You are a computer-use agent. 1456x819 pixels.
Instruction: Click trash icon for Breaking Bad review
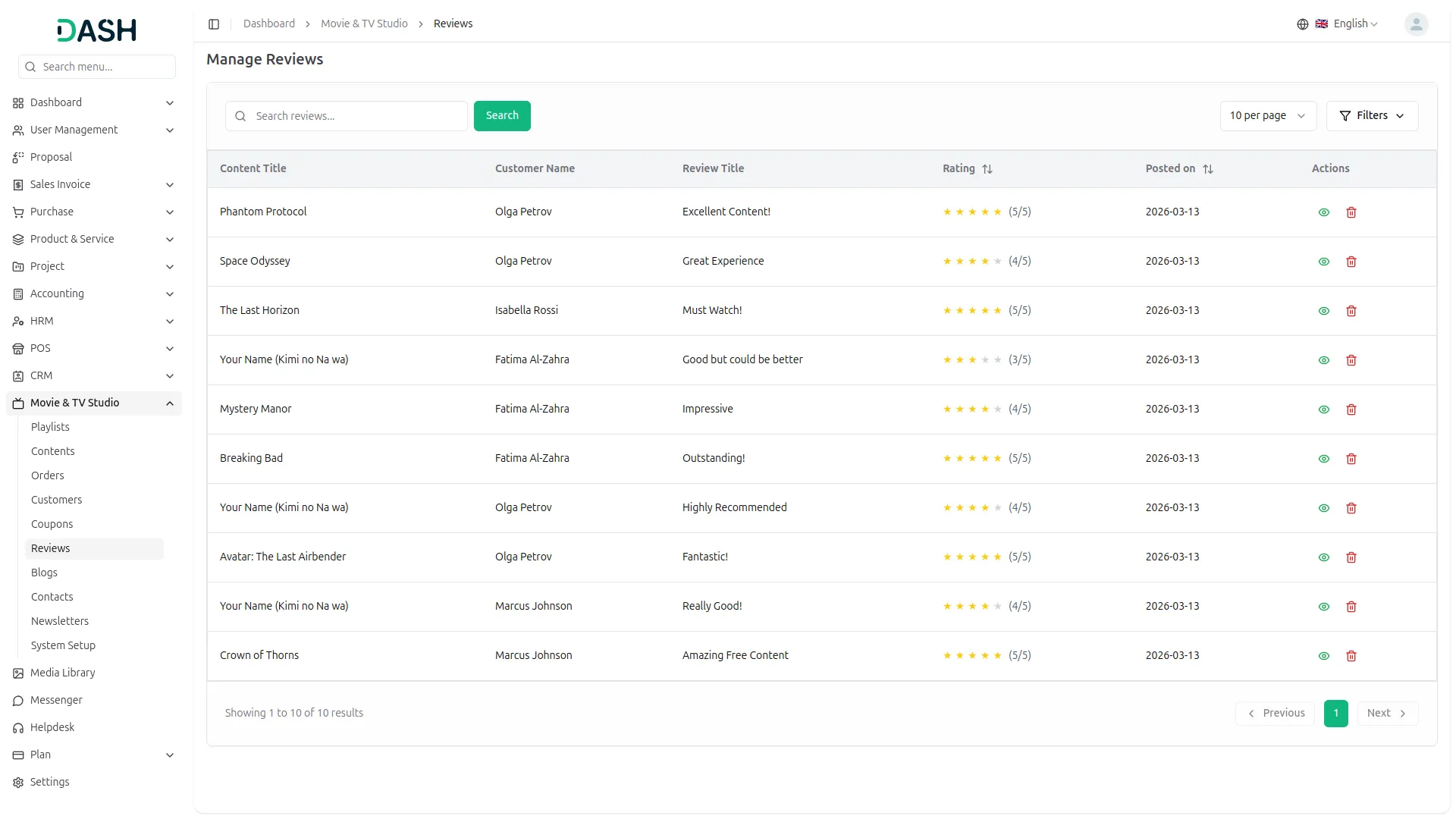(x=1351, y=459)
